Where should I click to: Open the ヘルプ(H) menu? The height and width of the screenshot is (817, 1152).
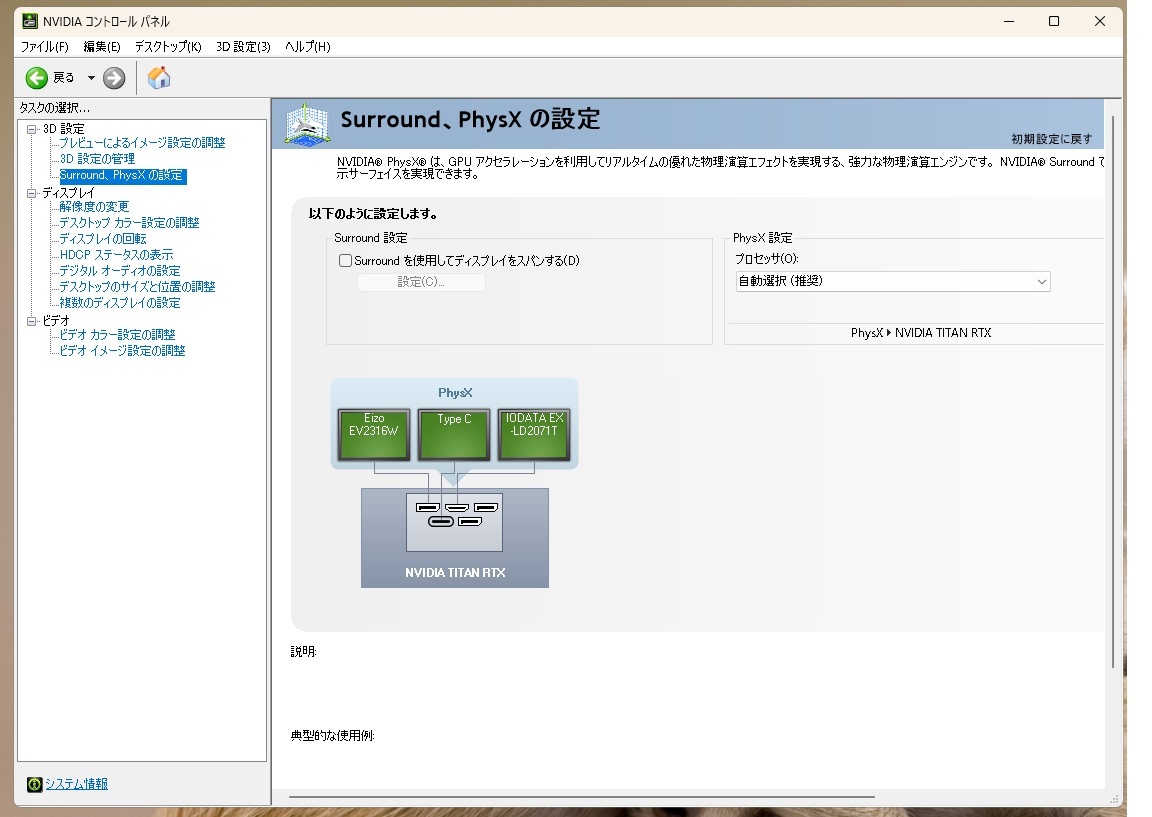307,46
